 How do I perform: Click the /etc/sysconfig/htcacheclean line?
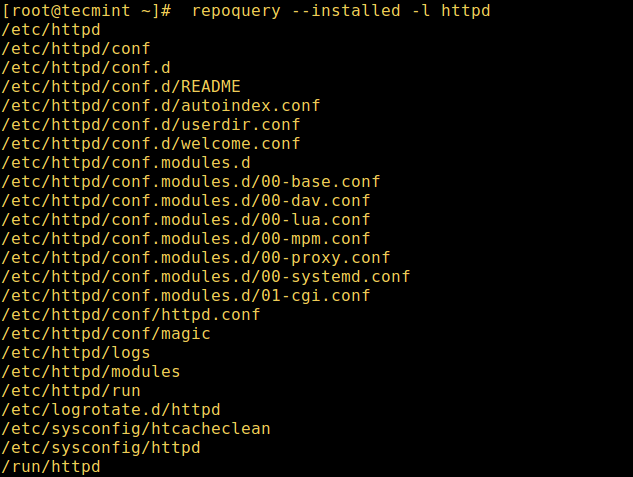point(136,429)
